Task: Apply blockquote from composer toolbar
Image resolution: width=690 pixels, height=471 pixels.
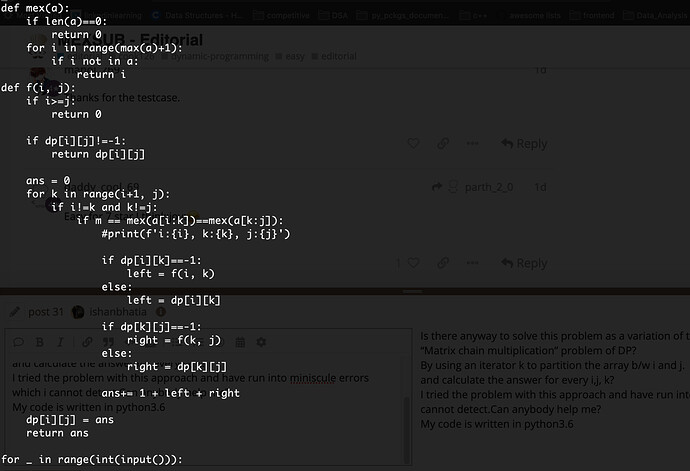Action: pyautogui.click(x=108, y=342)
